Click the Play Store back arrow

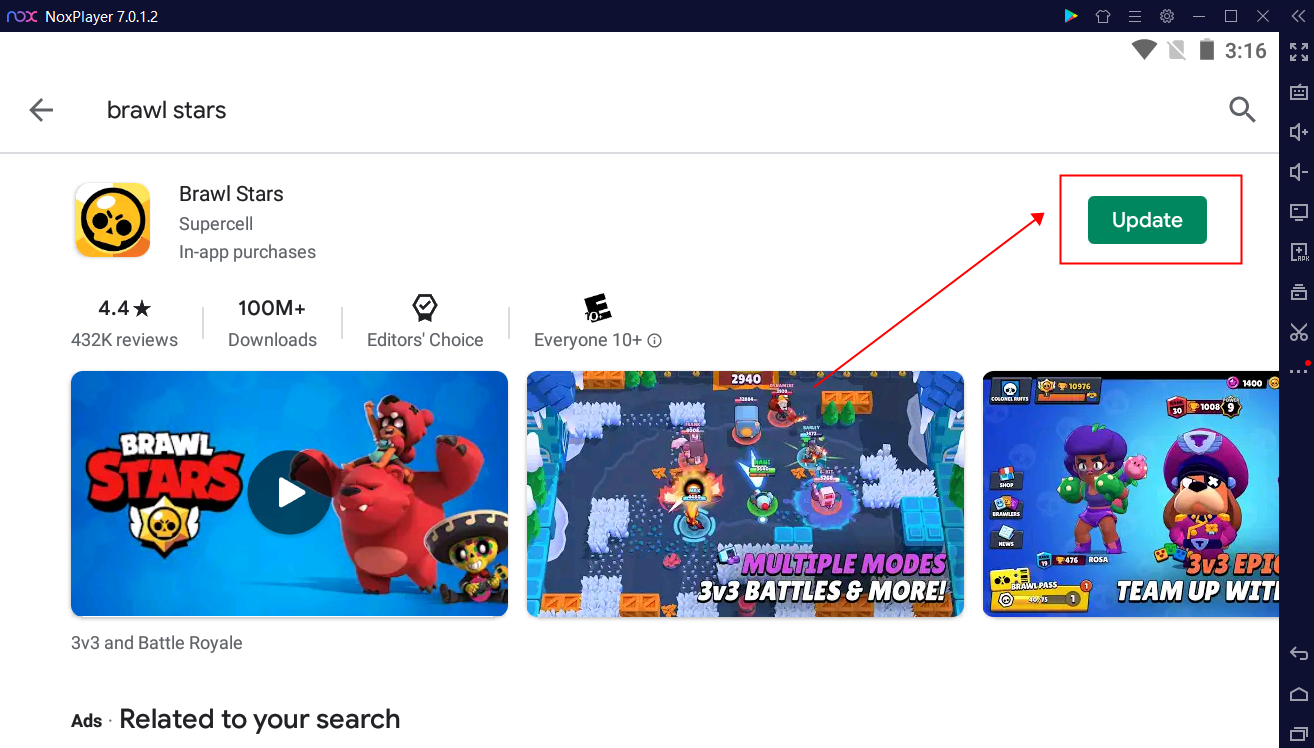click(x=41, y=110)
